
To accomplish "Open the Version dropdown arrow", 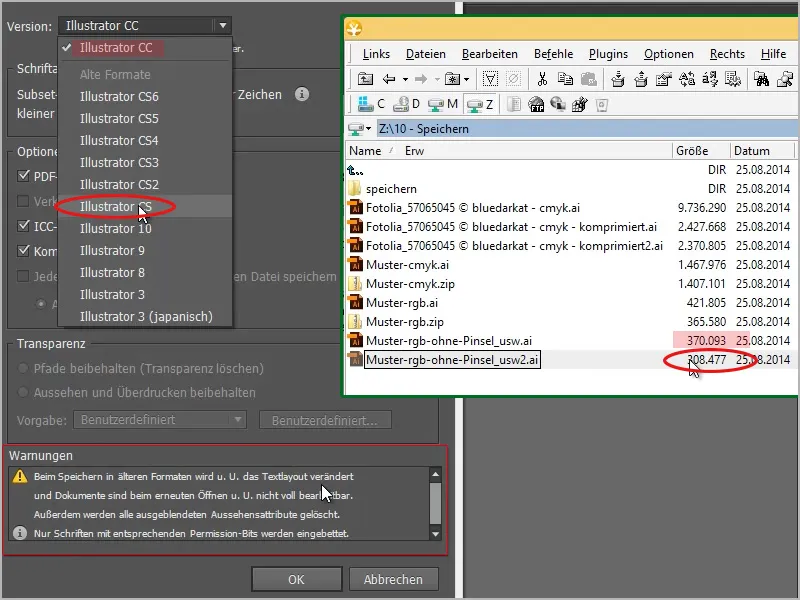I will [x=223, y=26].
